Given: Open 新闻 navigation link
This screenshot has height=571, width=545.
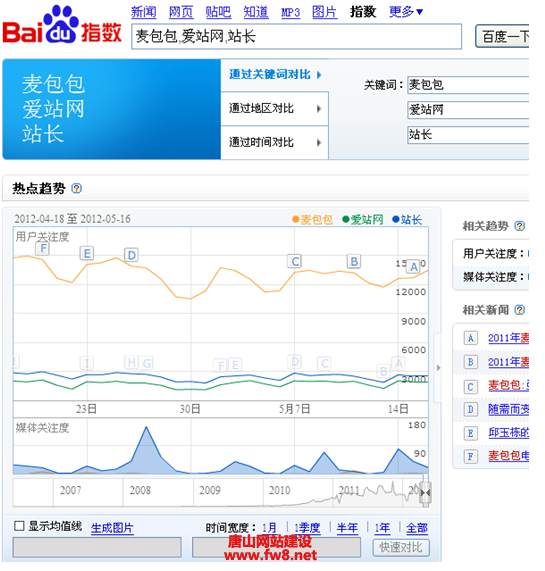Looking at the screenshot, I should point(144,12).
